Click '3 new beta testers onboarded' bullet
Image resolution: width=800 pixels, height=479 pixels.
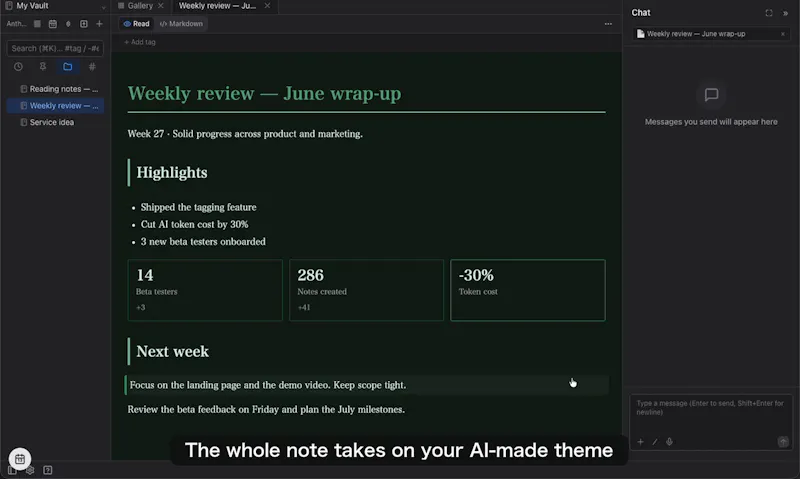click(x=203, y=242)
